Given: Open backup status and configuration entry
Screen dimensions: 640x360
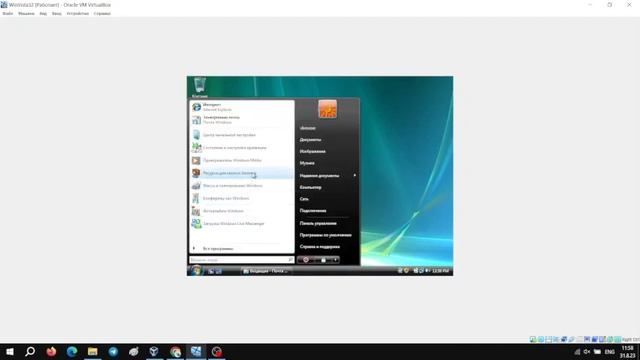Looking at the screenshot, I should [242, 147].
